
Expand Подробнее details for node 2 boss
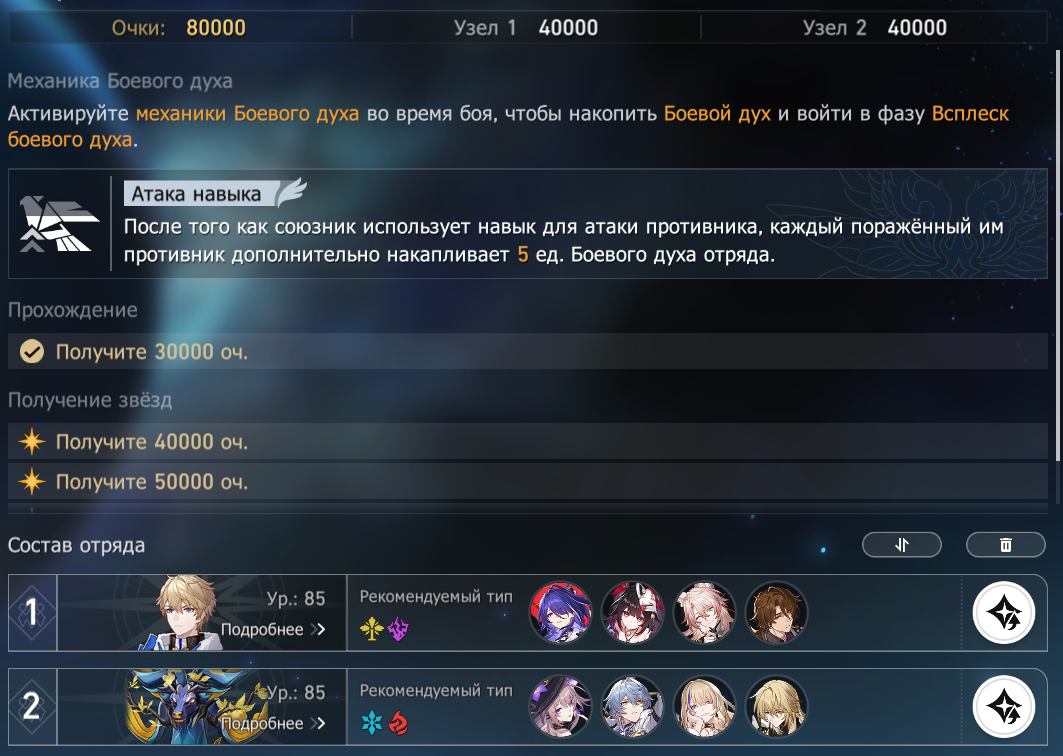(x=273, y=723)
